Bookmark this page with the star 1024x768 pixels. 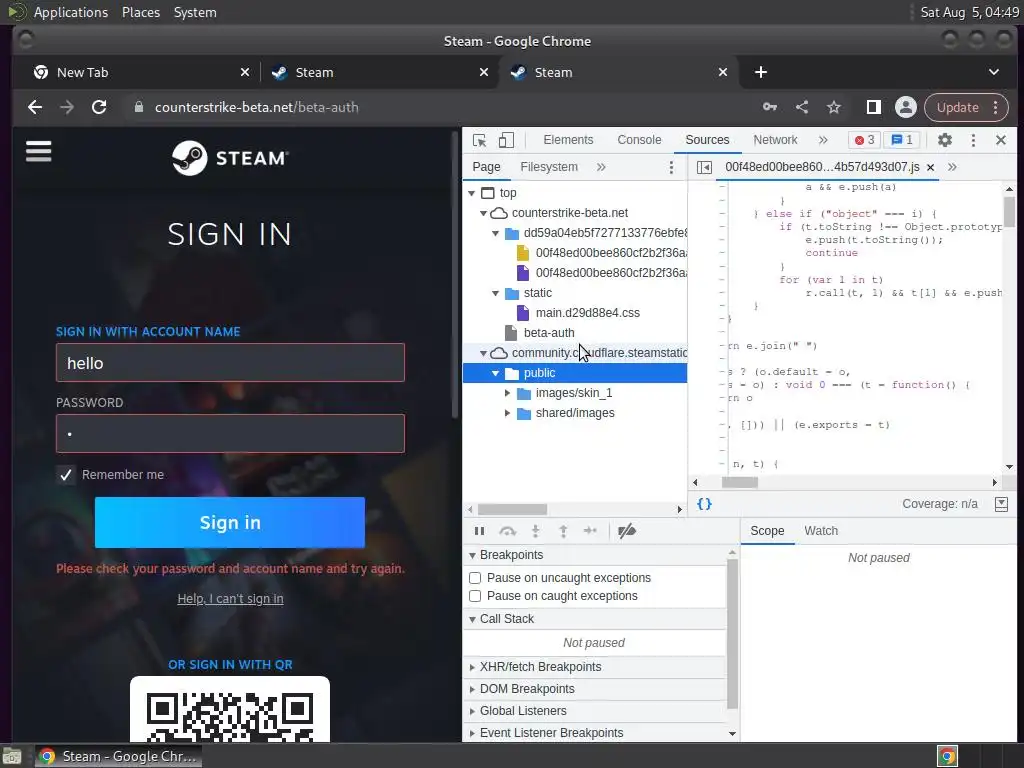click(834, 107)
